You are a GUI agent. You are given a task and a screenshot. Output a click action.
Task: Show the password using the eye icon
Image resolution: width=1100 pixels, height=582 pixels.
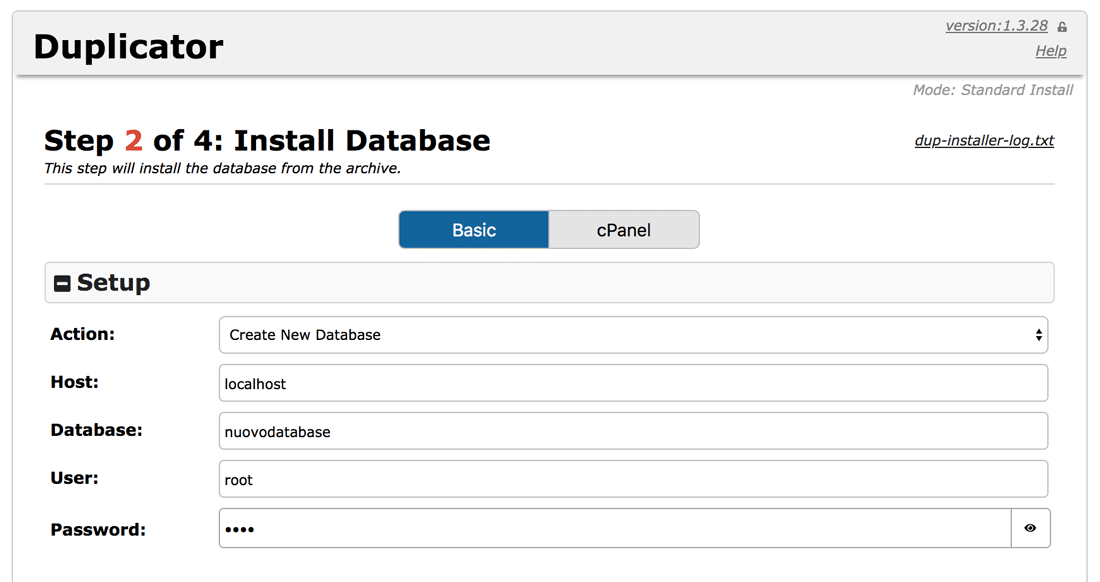pos(1030,528)
